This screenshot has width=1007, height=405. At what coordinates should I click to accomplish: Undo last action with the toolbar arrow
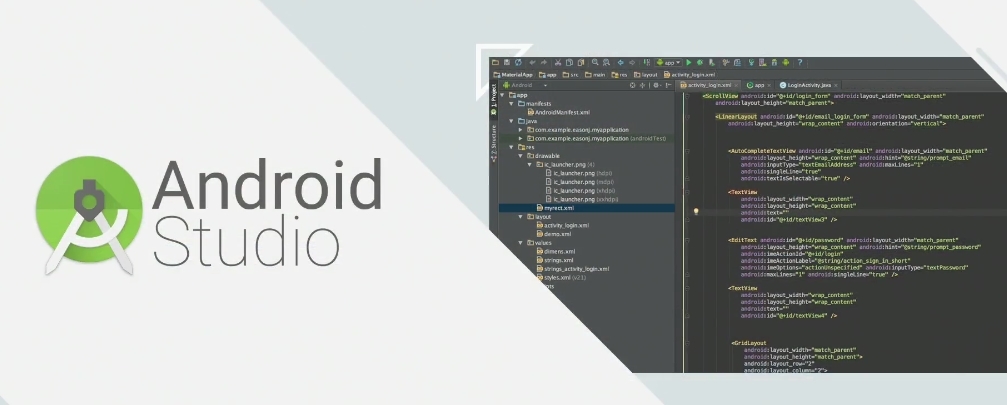(532, 62)
